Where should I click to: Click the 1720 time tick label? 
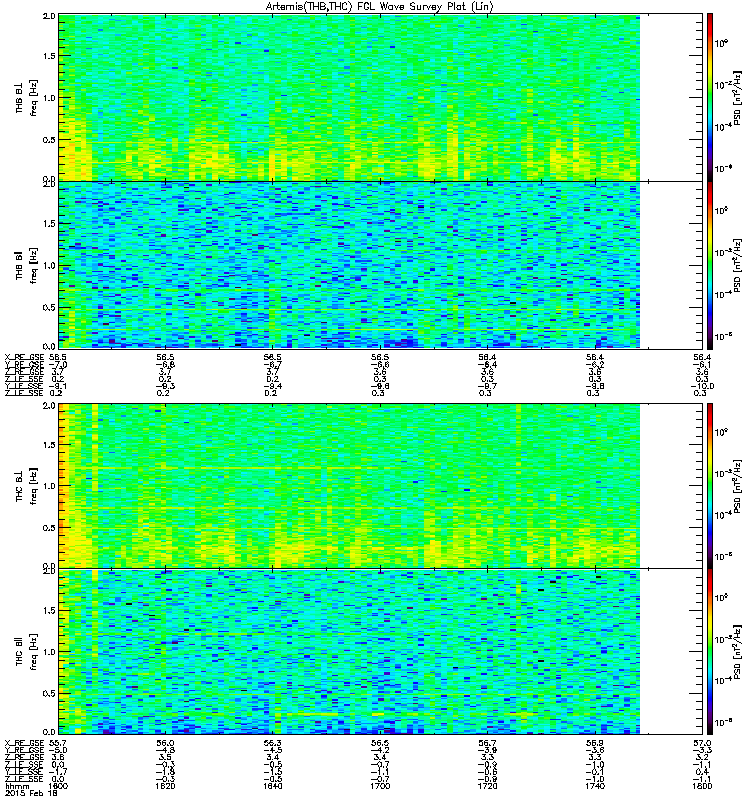pos(487,786)
